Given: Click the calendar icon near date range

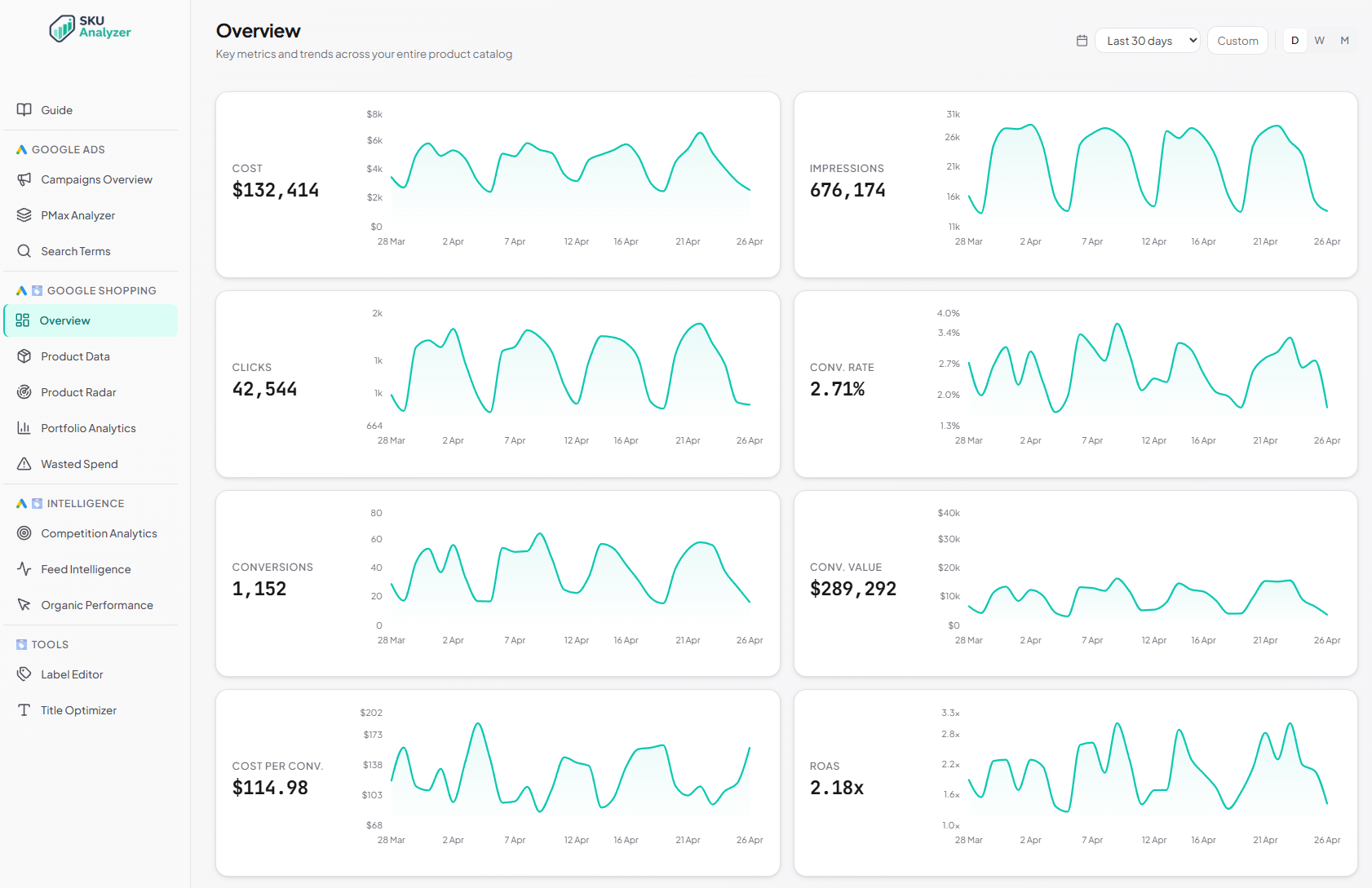Looking at the screenshot, I should [1082, 40].
